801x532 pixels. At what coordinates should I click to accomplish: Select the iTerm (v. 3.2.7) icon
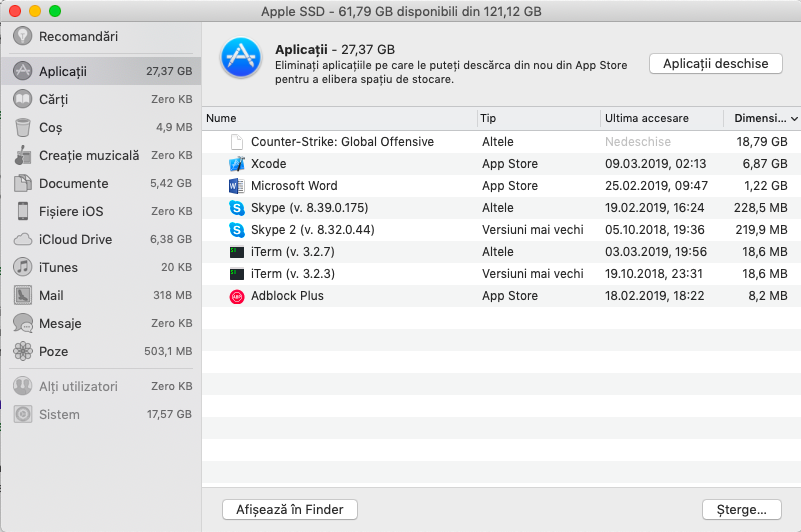coord(236,252)
